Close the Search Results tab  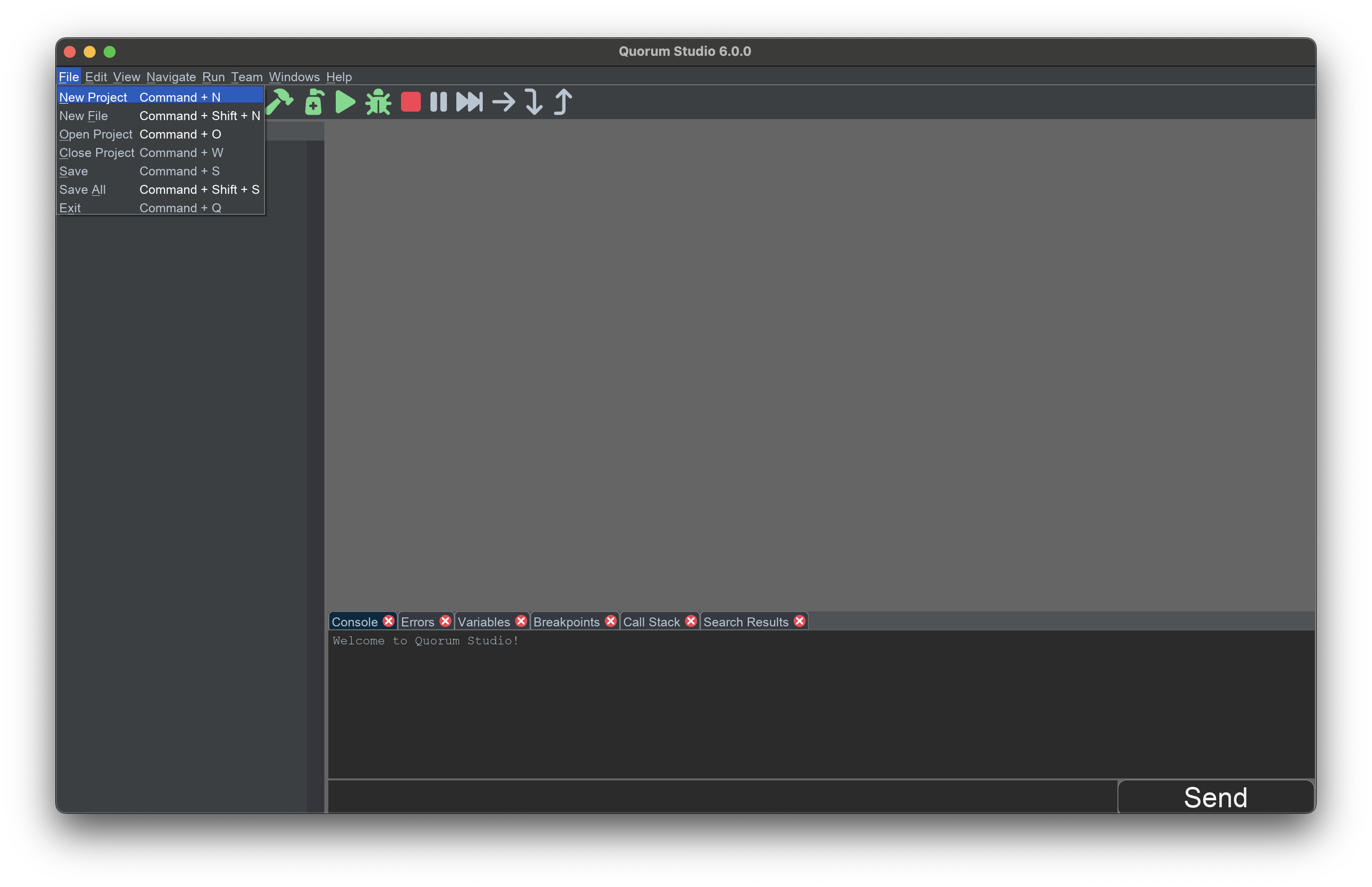[x=800, y=621]
